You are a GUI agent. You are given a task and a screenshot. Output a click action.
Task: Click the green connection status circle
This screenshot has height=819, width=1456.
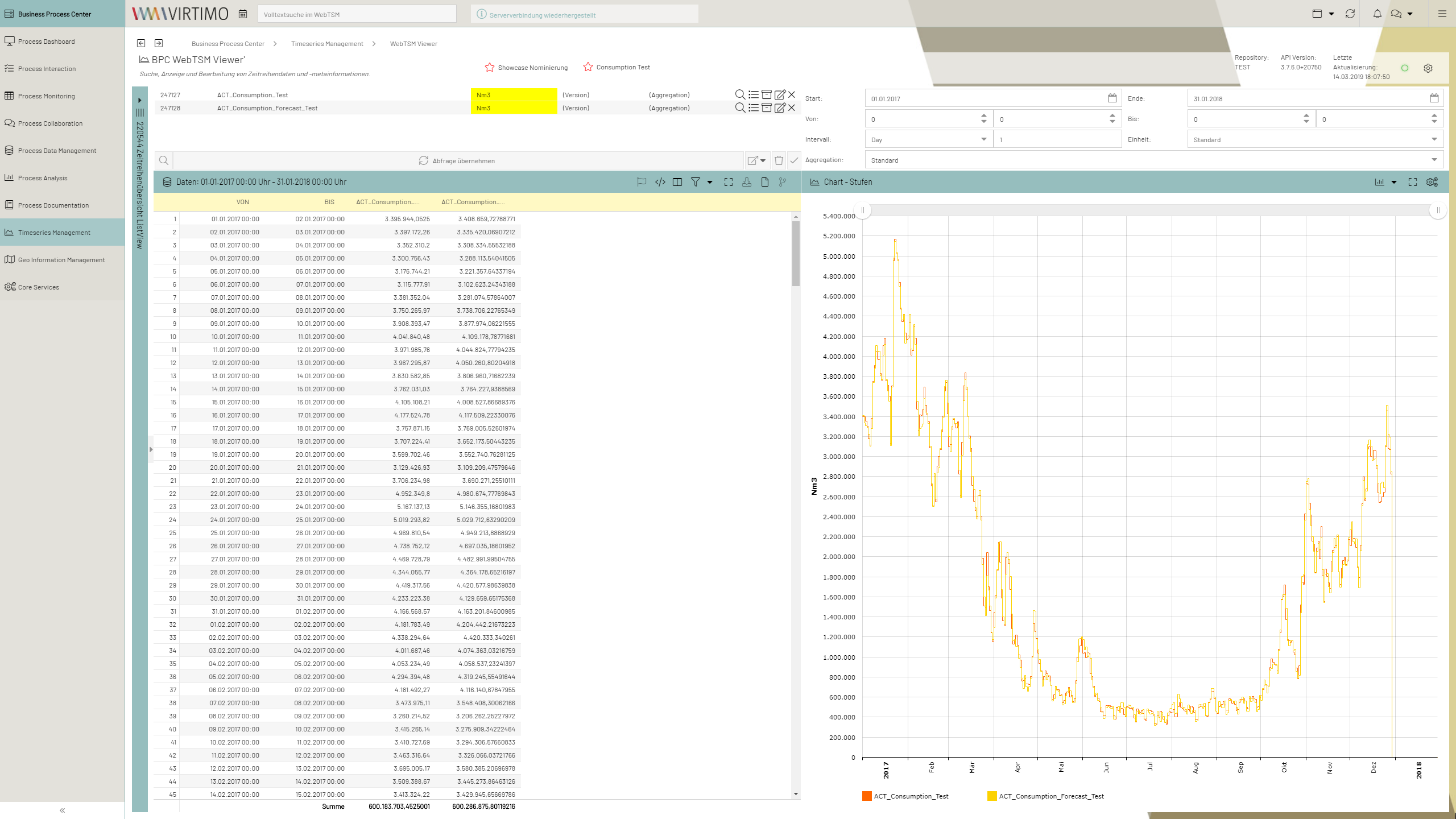(1405, 68)
